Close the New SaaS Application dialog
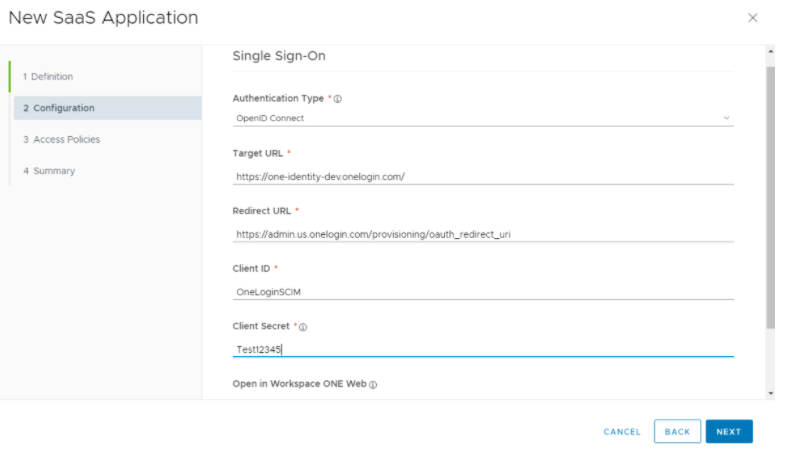This screenshot has height=456, width=785. 752,18
